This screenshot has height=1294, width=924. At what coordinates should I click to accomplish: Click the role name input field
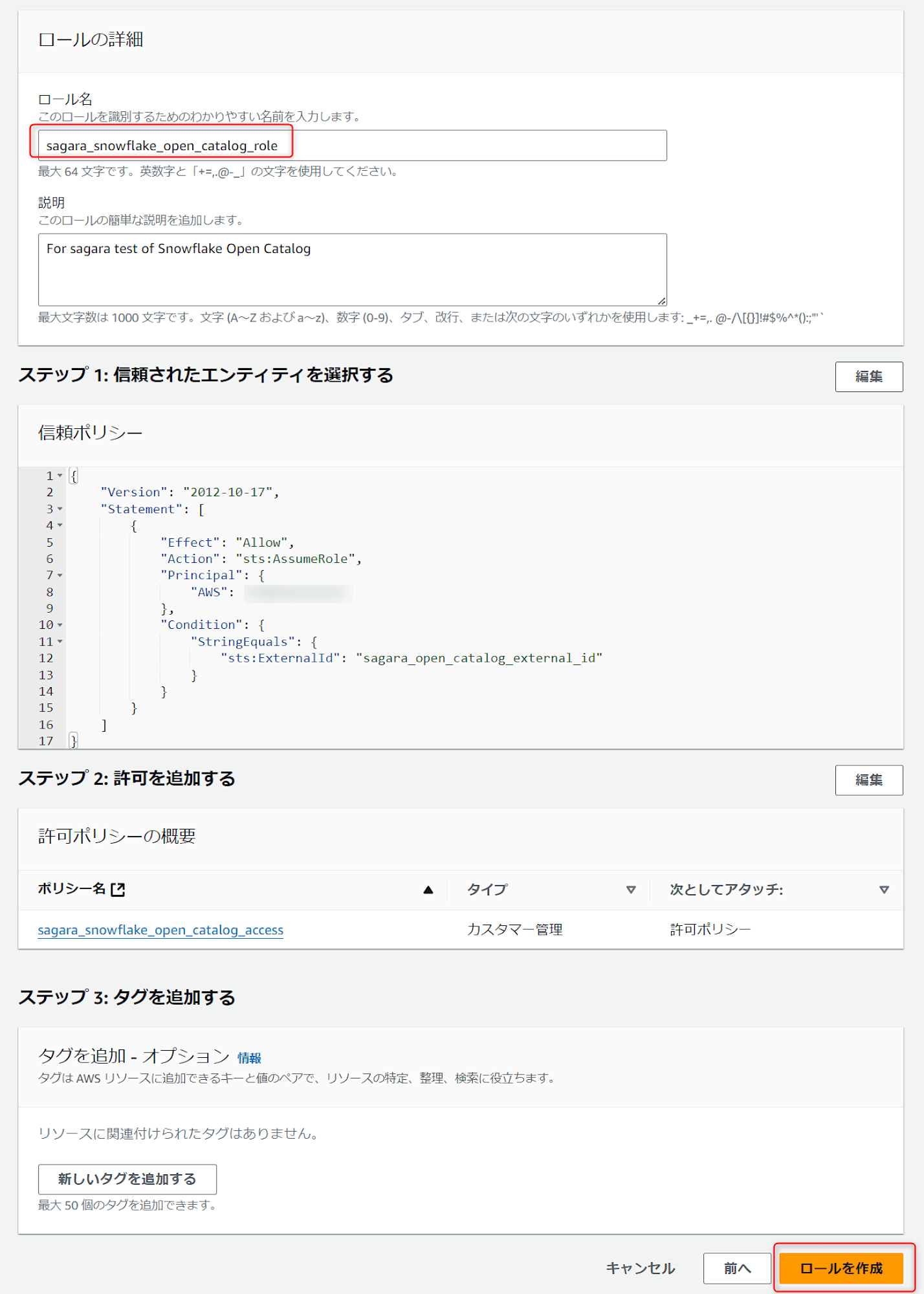click(x=352, y=146)
